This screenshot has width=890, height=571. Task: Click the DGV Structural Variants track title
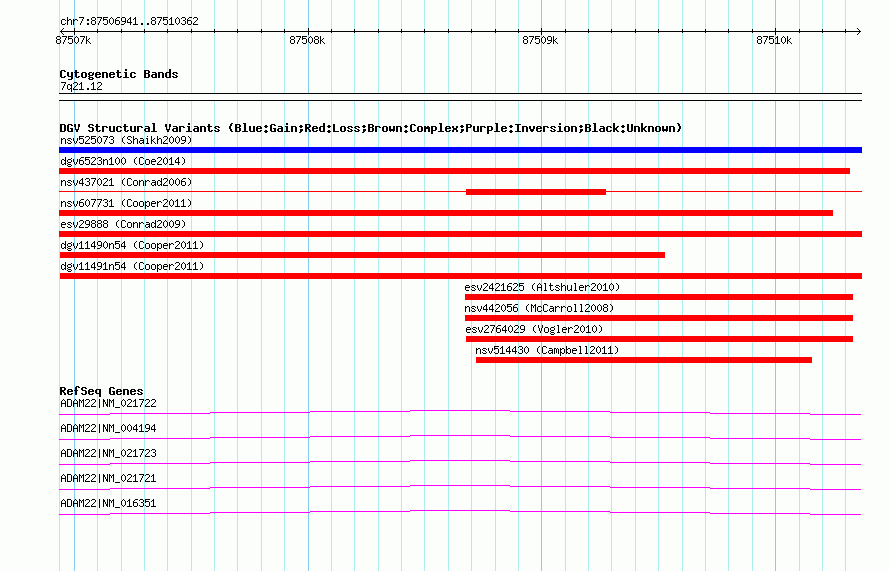[371, 128]
